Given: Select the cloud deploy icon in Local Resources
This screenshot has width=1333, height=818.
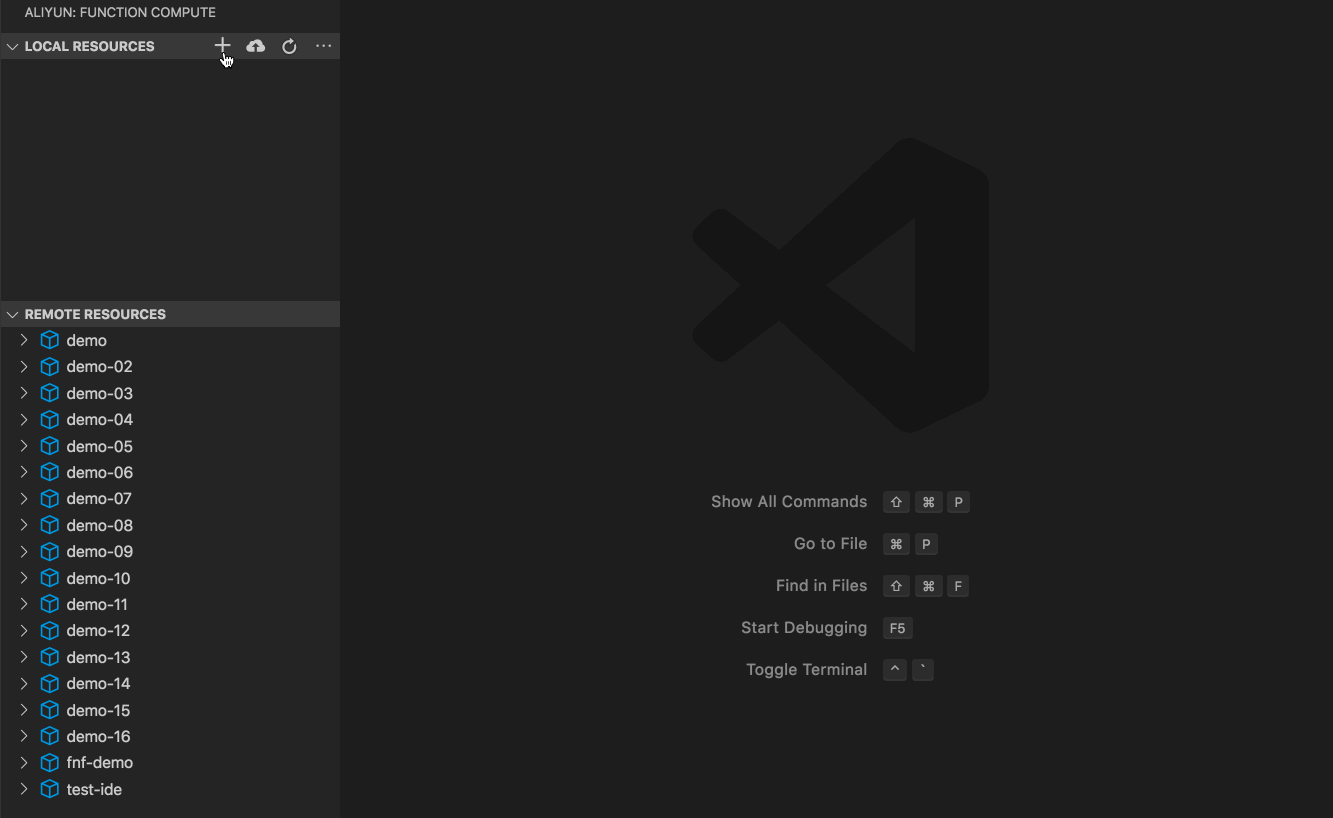Looking at the screenshot, I should (x=255, y=46).
